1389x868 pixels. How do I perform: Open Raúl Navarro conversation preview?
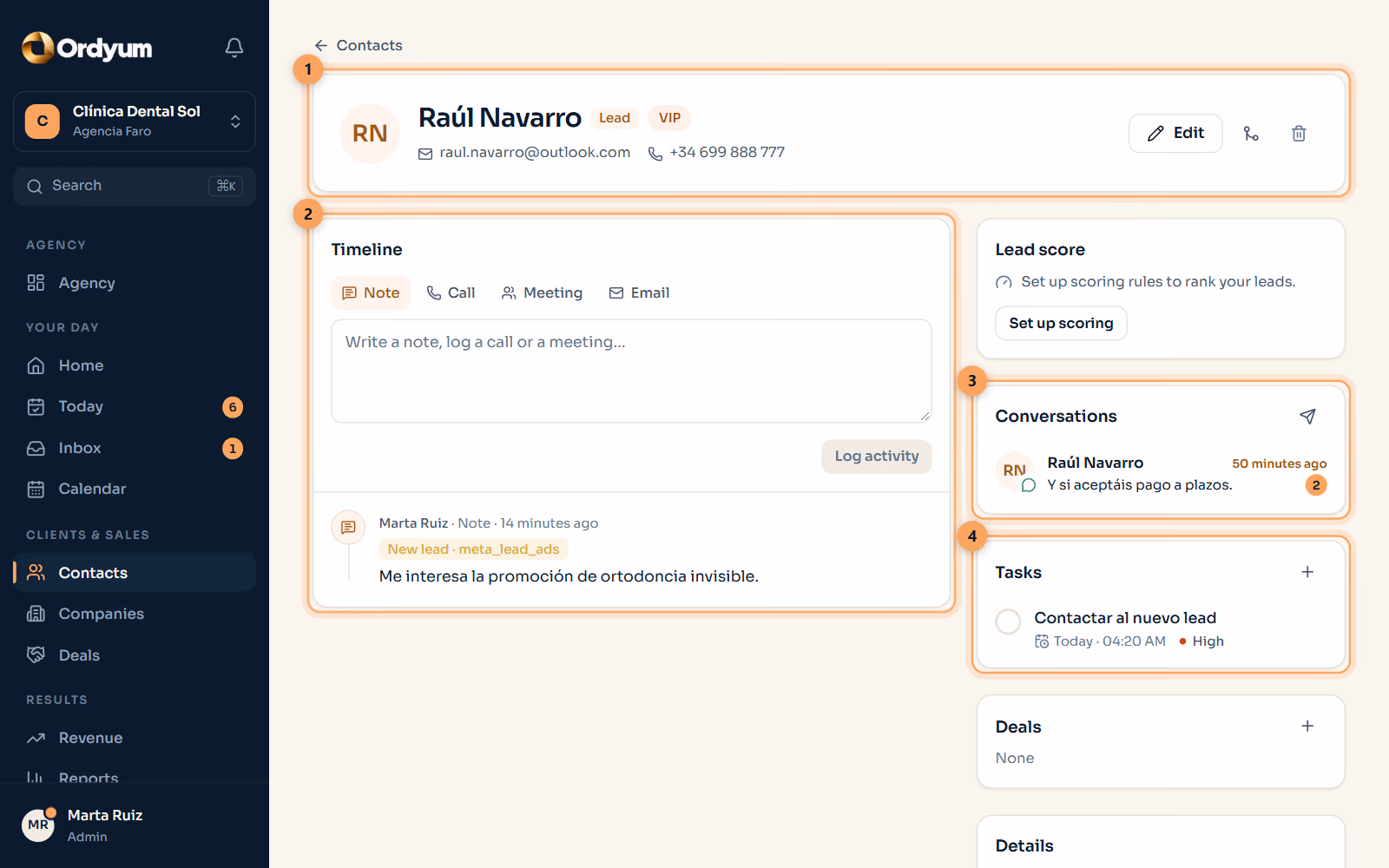tap(1161, 474)
